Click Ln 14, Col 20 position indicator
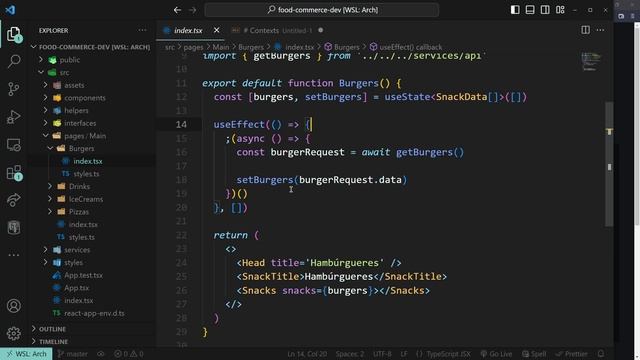The width and height of the screenshot is (640, 360). pos(307,353)
